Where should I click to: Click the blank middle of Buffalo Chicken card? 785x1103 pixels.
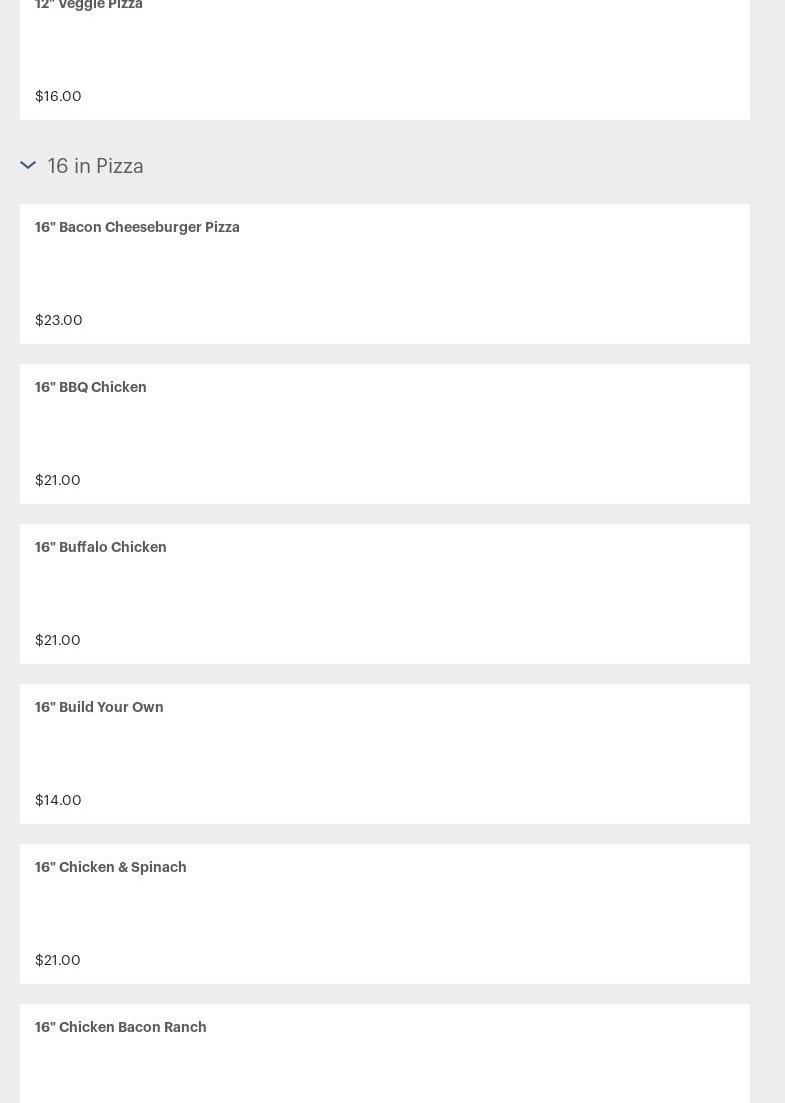click(x=385, y=594)
